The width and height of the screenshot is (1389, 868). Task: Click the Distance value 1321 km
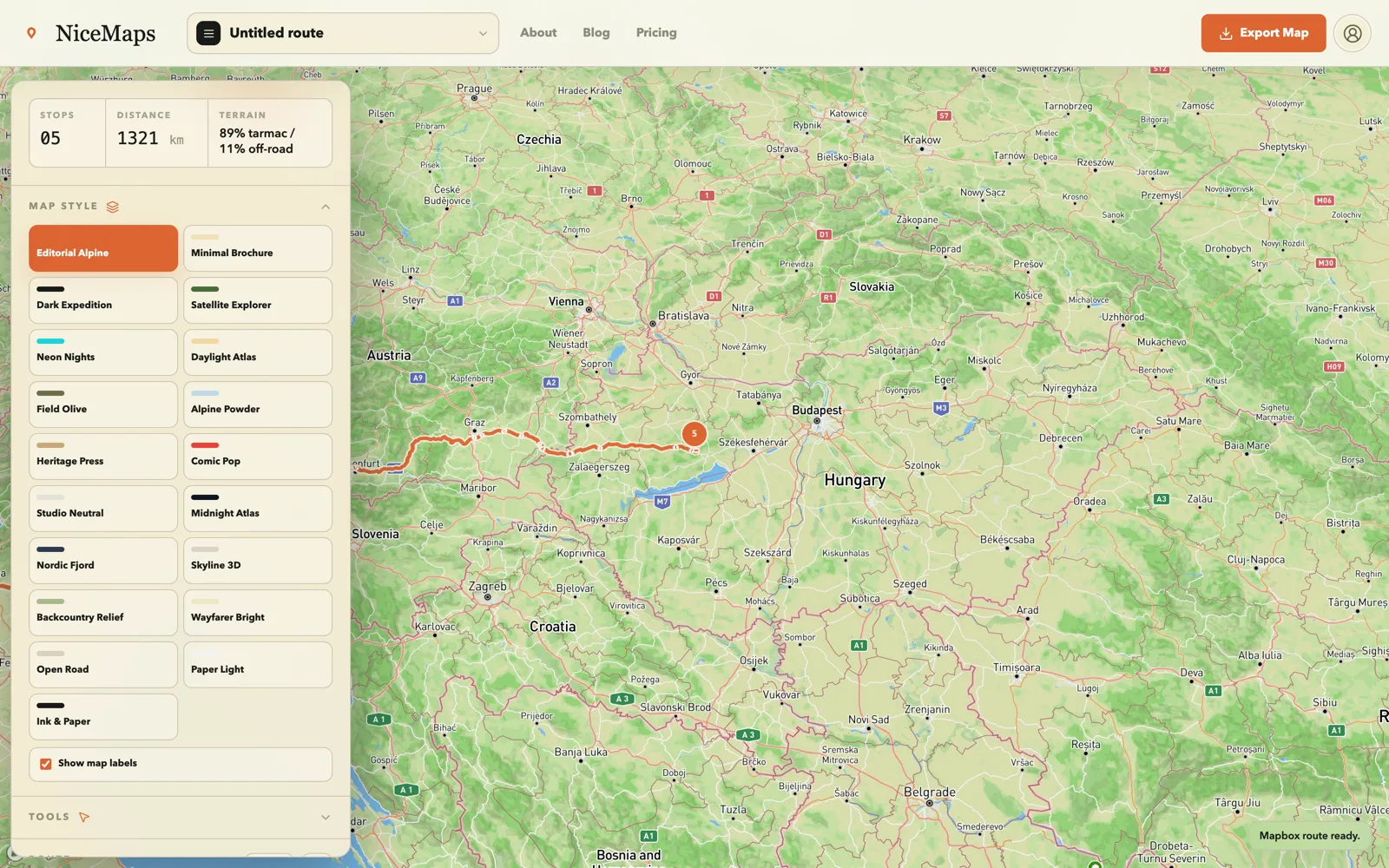[x=150, y=138]
